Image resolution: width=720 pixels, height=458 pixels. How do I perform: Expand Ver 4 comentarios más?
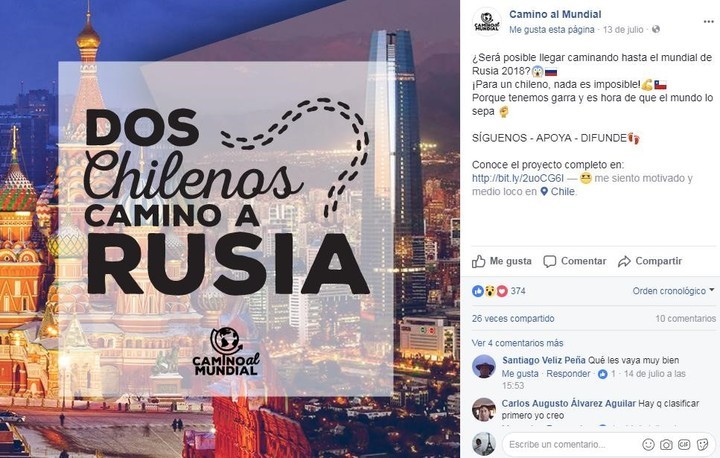point(518,343)
